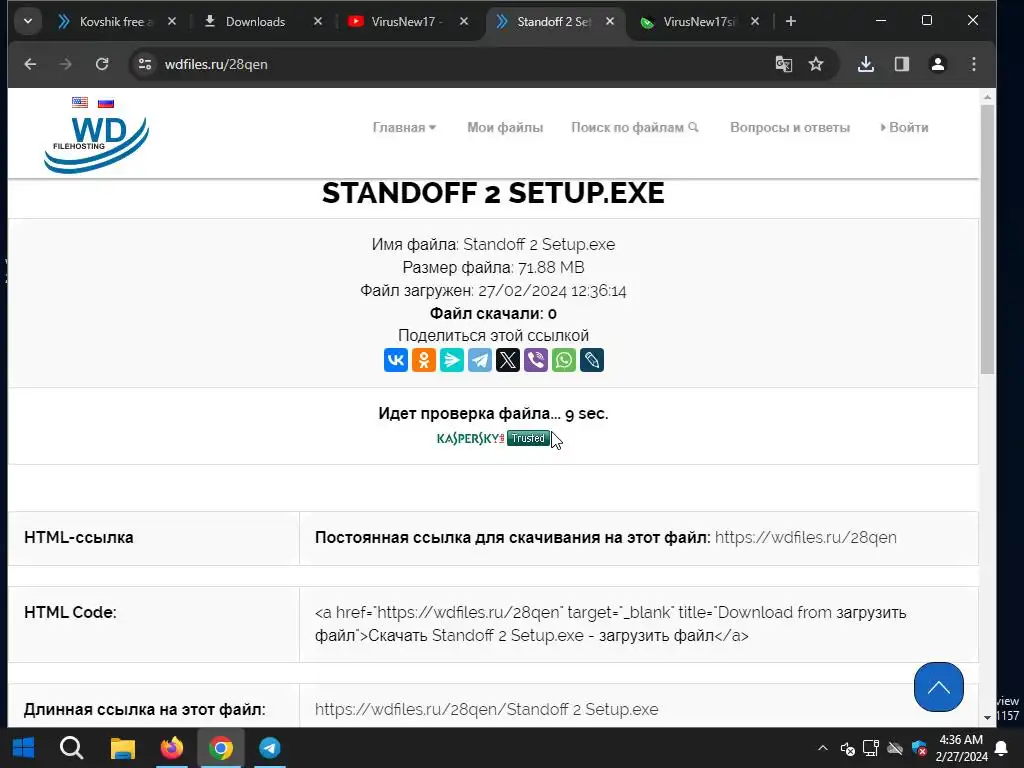This screenshot has height=768, width=1024.
Task: Click the STANDOFF 2 SETUP.EXE heading
Action: [493, 193]
